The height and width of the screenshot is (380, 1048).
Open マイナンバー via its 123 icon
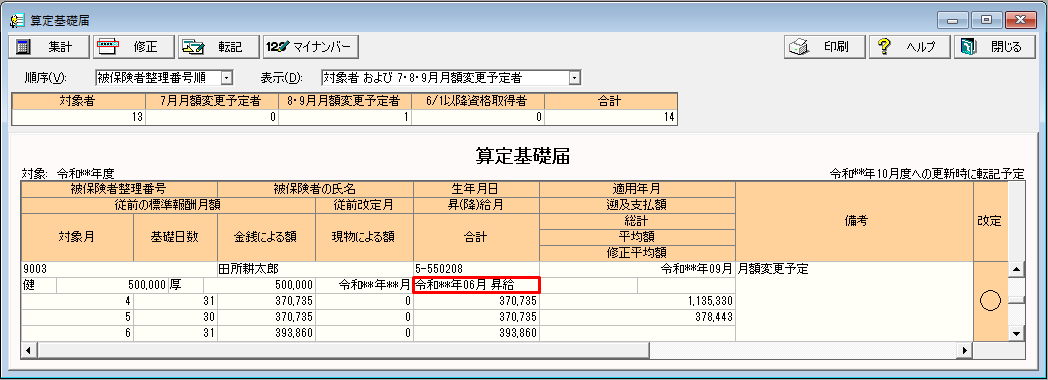tap(278, 47)
